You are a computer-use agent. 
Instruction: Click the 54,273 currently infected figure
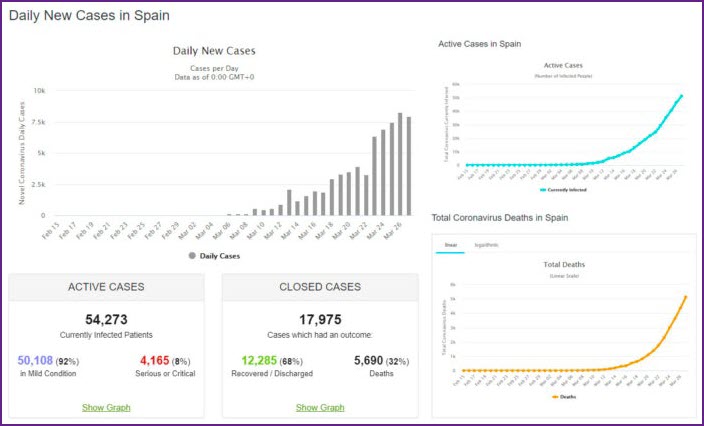point(106,319)
